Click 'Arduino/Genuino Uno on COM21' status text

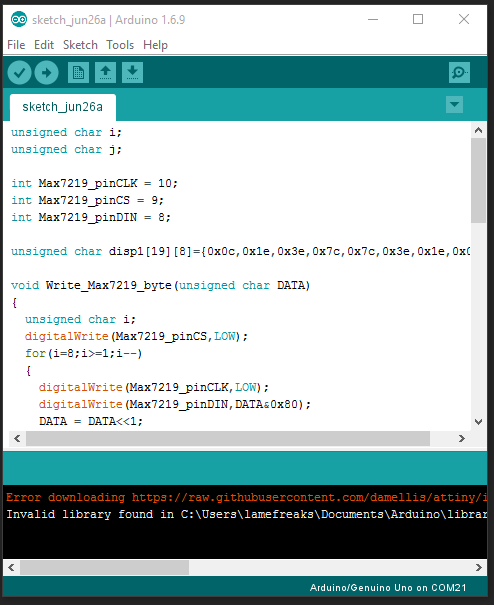388,588
